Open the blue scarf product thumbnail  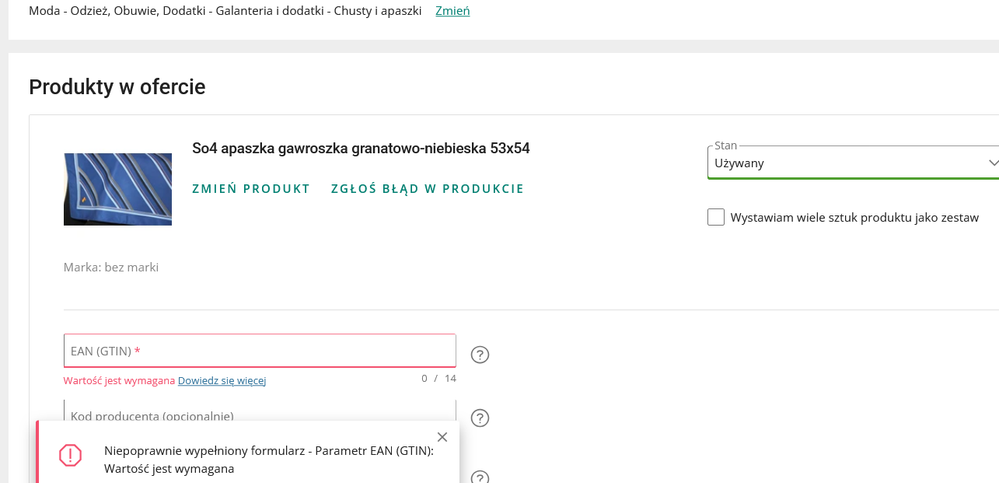click(118, 189)
